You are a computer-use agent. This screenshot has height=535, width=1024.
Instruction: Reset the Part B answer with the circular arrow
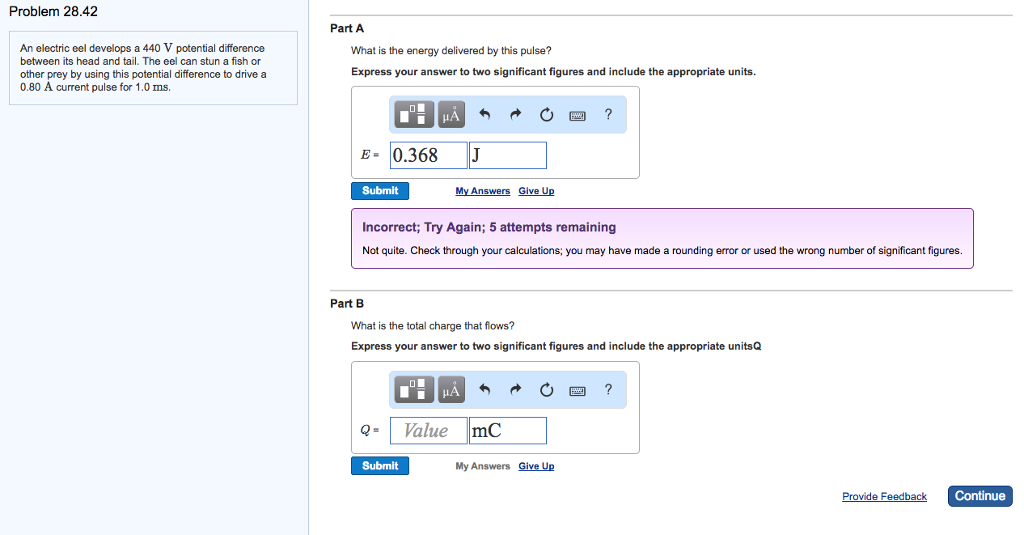(546, 390)
